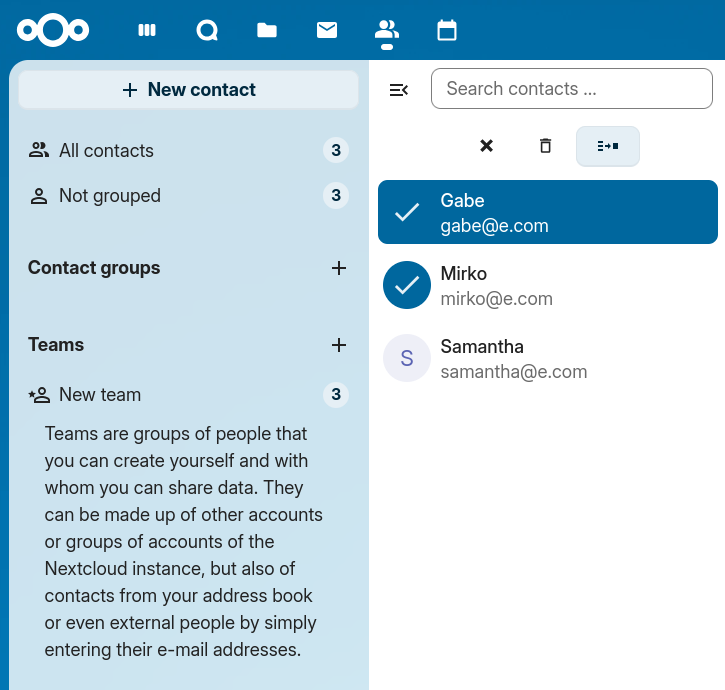Click the Nextcloud logo

[53, 30]
